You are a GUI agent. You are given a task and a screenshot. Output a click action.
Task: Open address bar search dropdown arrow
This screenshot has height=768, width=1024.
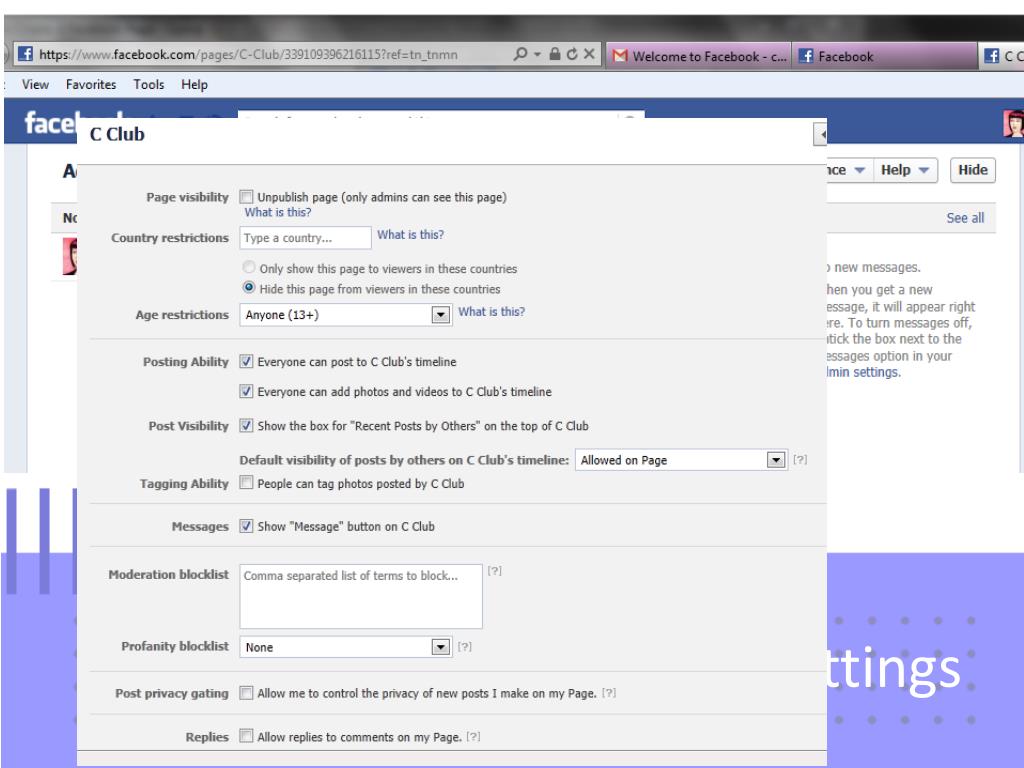pyautogui.click(x=537, y=54)
